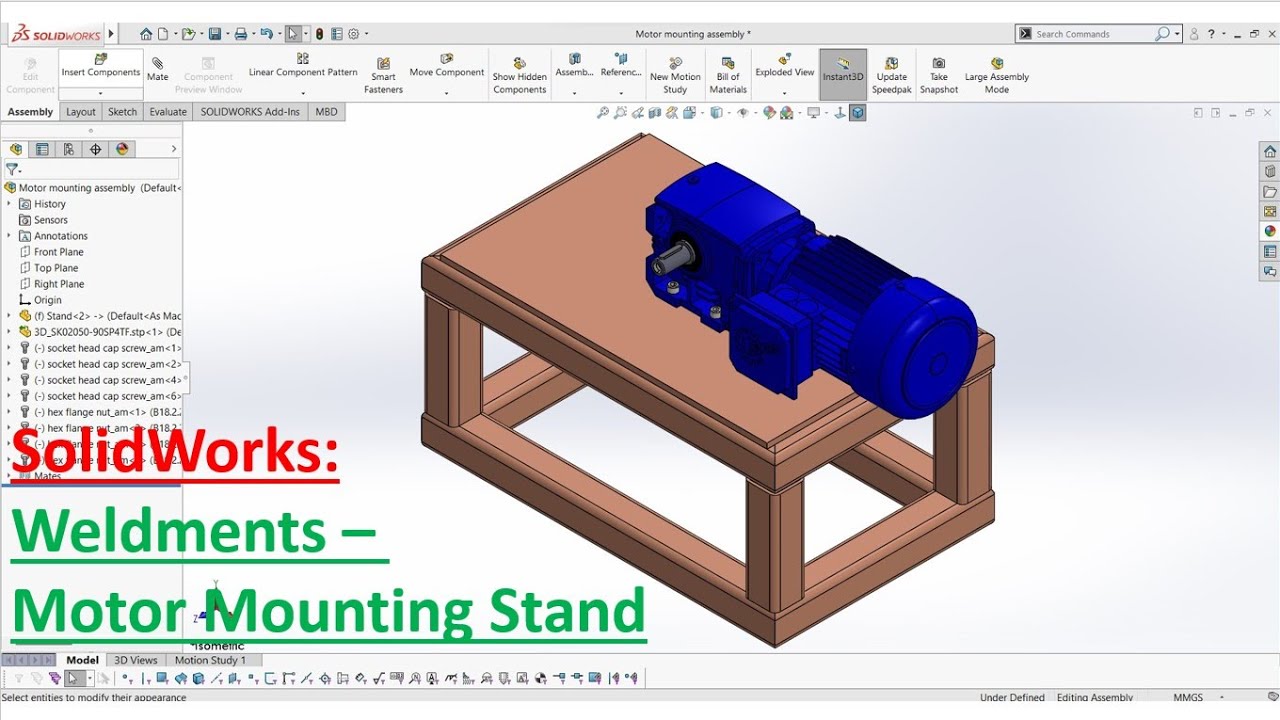Expand the Reference Geometry dropdown arrow
This screenshot has height=720, width=1280.
pos(621,94)
